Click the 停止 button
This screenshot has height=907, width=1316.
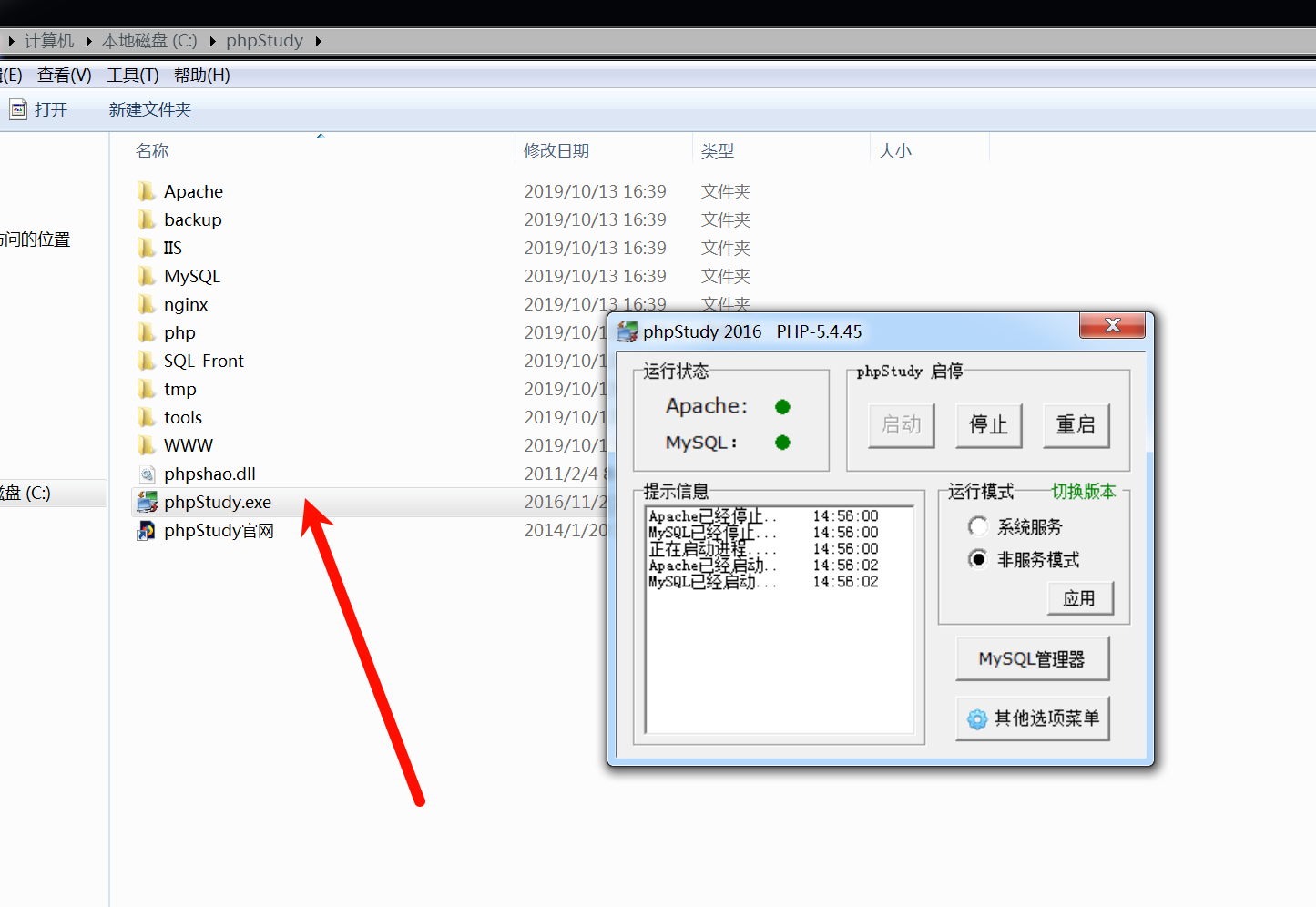[x=989, y=425]
